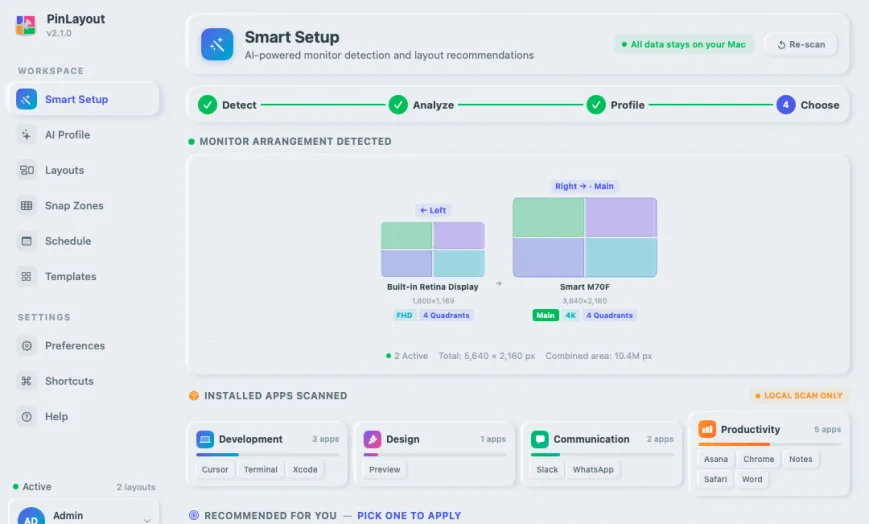
Task: Open the Templates icon in sidebar
Action: click(x=26, y=277)
